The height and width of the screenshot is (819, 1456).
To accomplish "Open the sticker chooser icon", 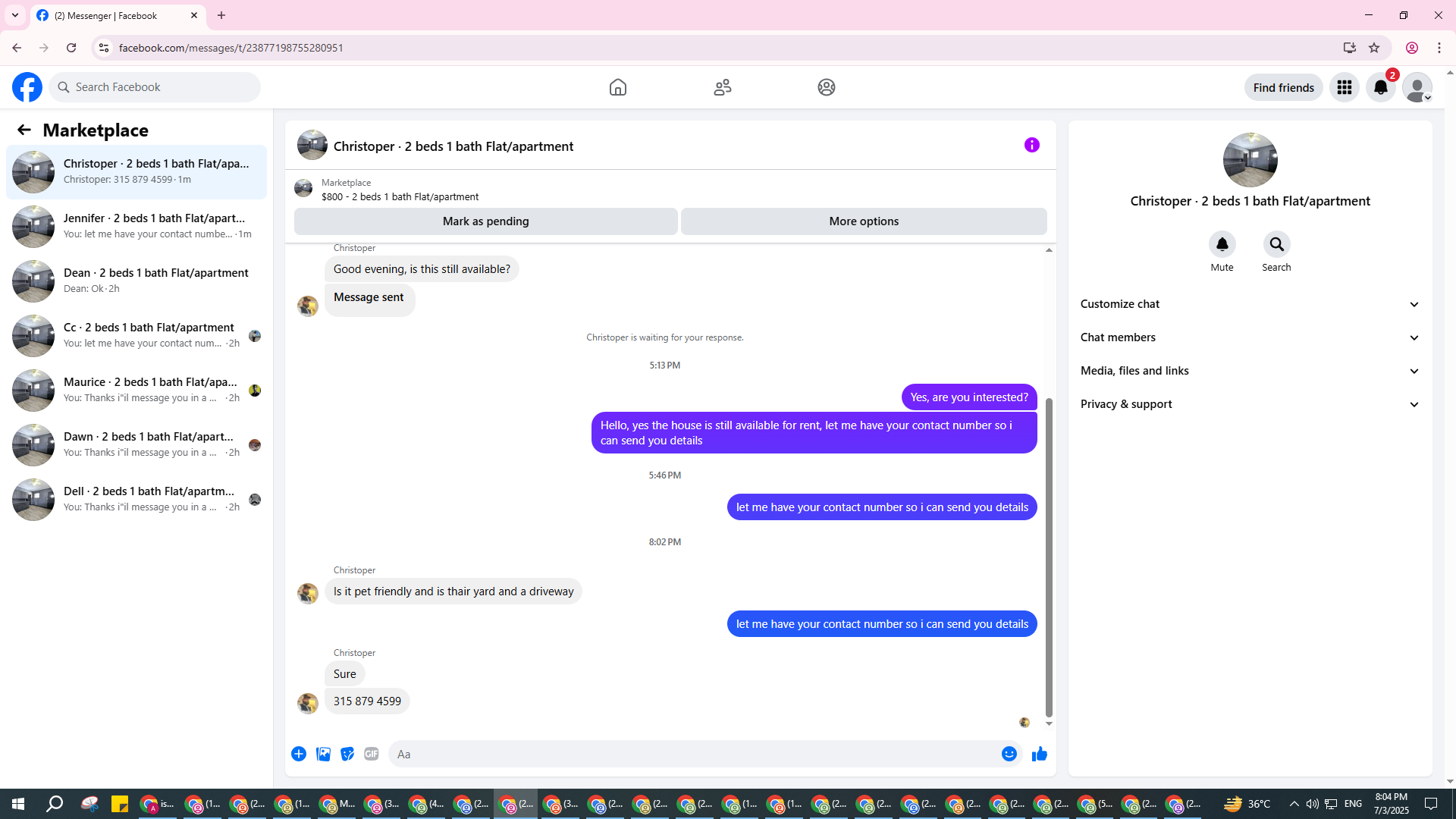I will (x=347, y=754).
